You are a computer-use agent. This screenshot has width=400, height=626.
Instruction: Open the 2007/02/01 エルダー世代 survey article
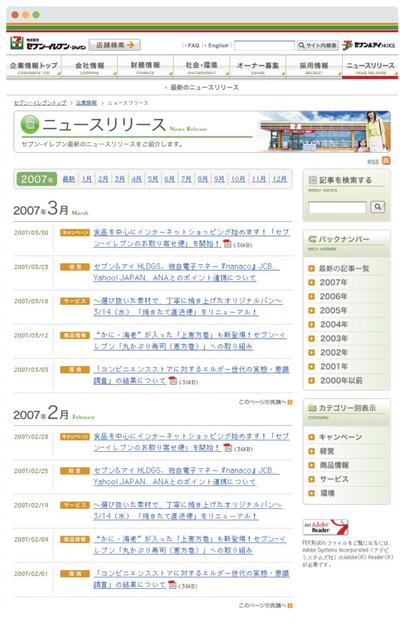pyautogui.click(x=192, y=579)
